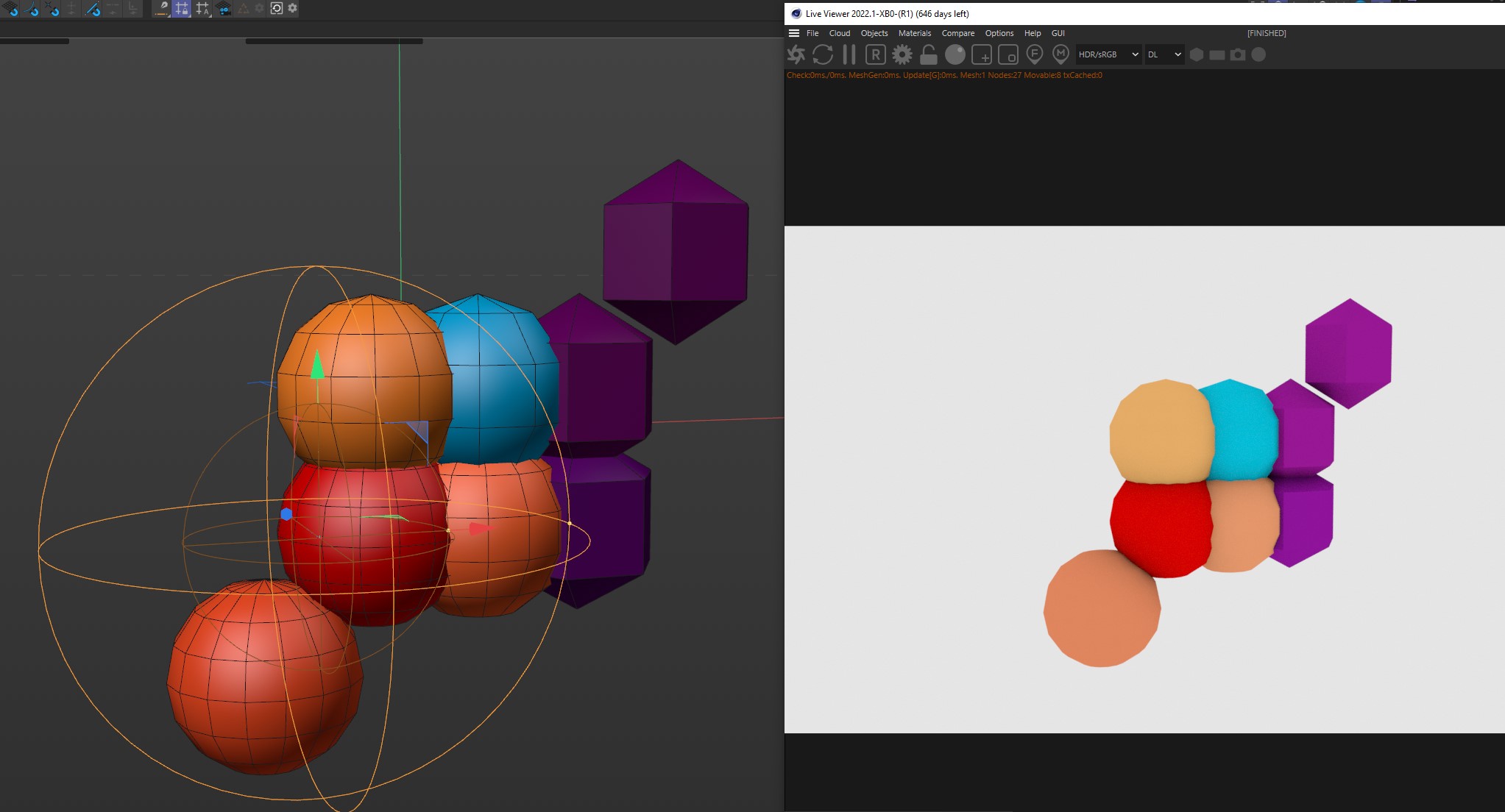Open the Compare menu in Live Viewer
This screenshot has height=812, width=1505.
pos(957,33)
